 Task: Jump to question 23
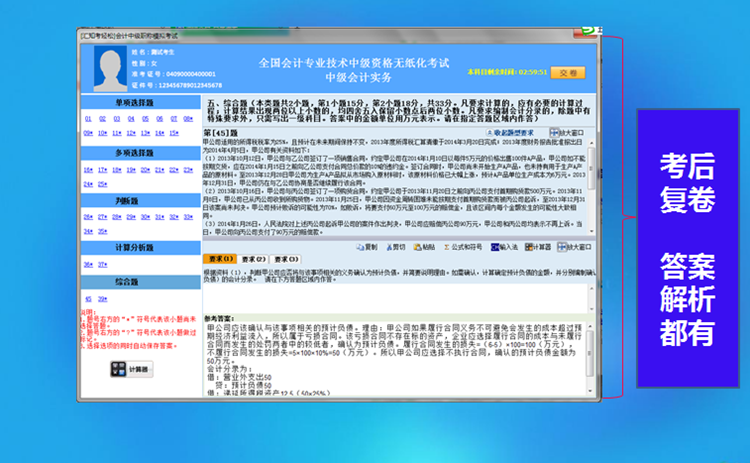[x=188, y=170]
